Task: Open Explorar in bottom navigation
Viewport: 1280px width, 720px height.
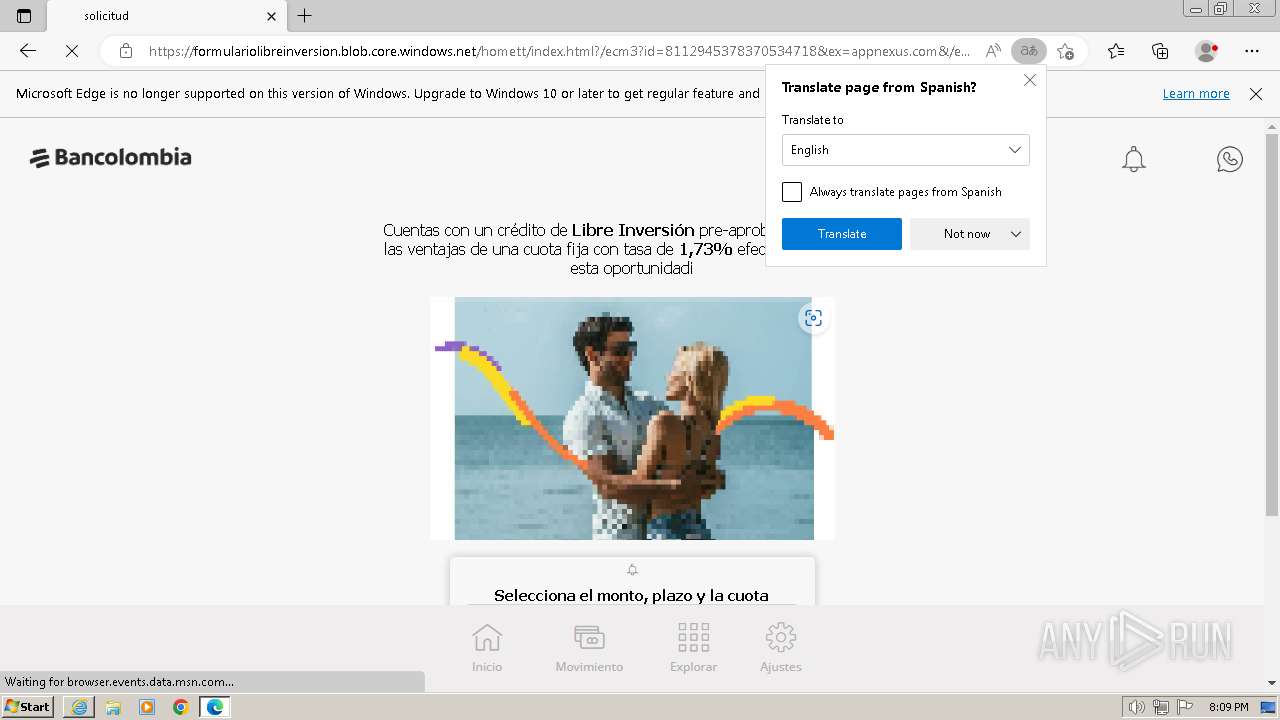Action: coord(693,647)
